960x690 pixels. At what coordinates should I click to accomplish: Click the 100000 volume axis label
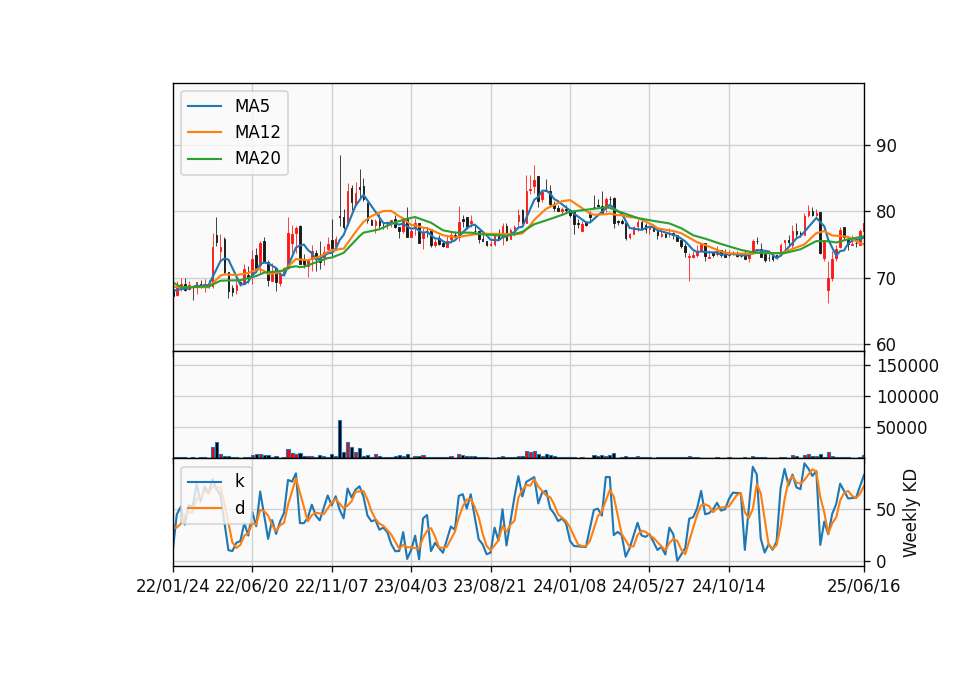pyautogui.click(x=907, y=397)
